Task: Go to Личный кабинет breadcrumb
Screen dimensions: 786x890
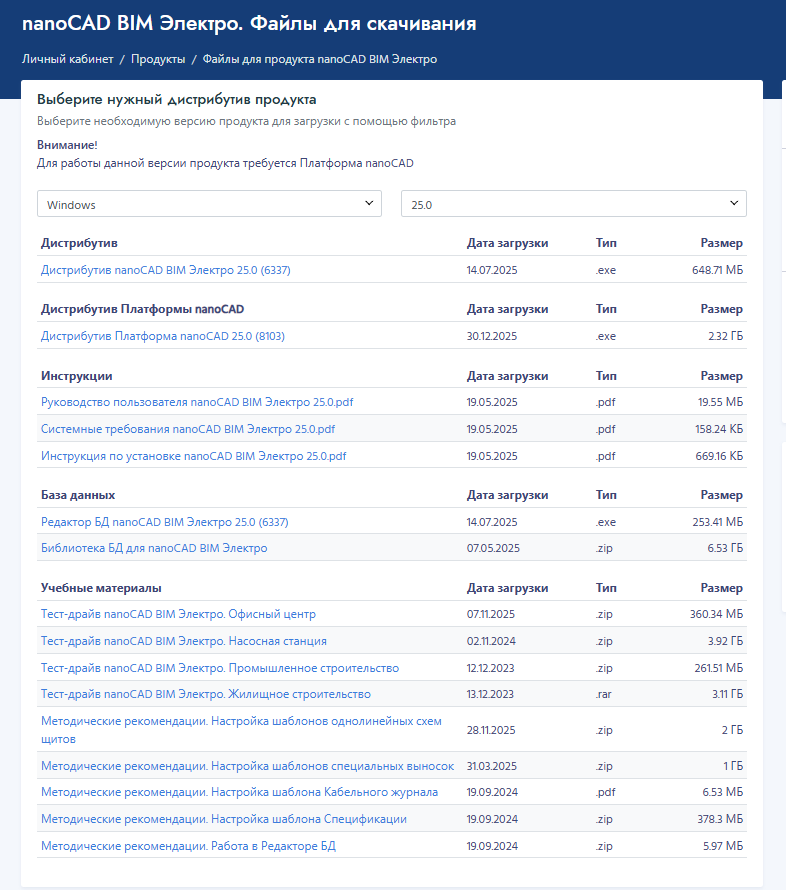Action: click(x=67, y=59)
